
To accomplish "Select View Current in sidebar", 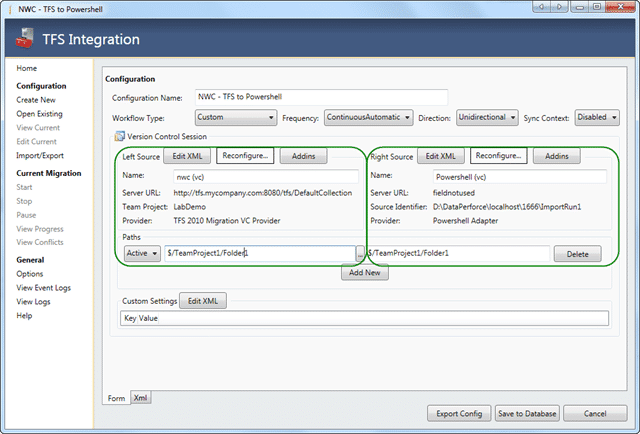I will [38, 128].
